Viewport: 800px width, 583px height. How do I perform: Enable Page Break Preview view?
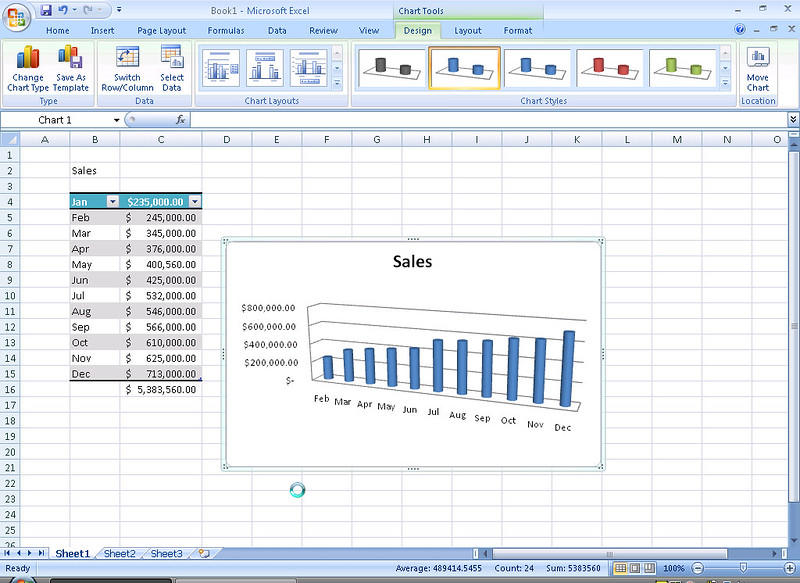point(651,568)
